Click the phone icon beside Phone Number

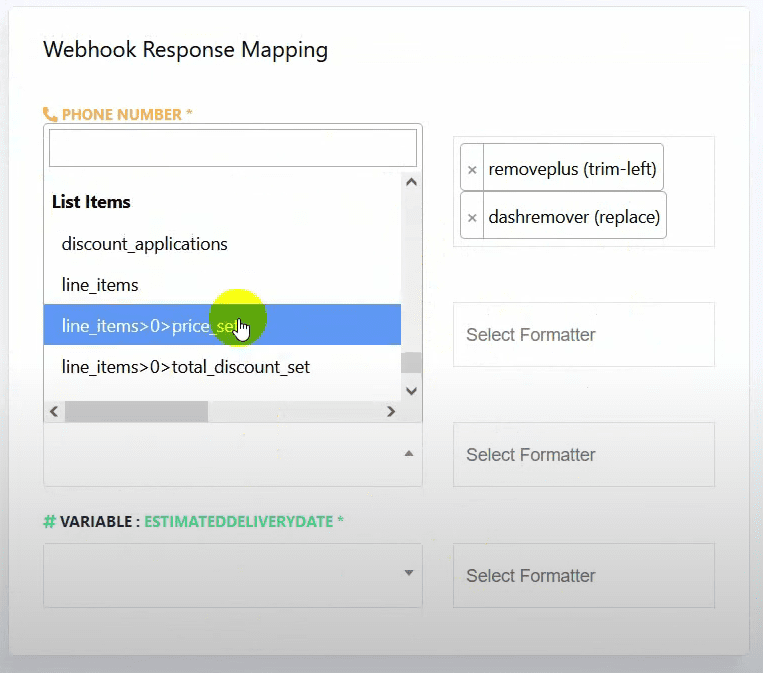click(x=50, y=115)
